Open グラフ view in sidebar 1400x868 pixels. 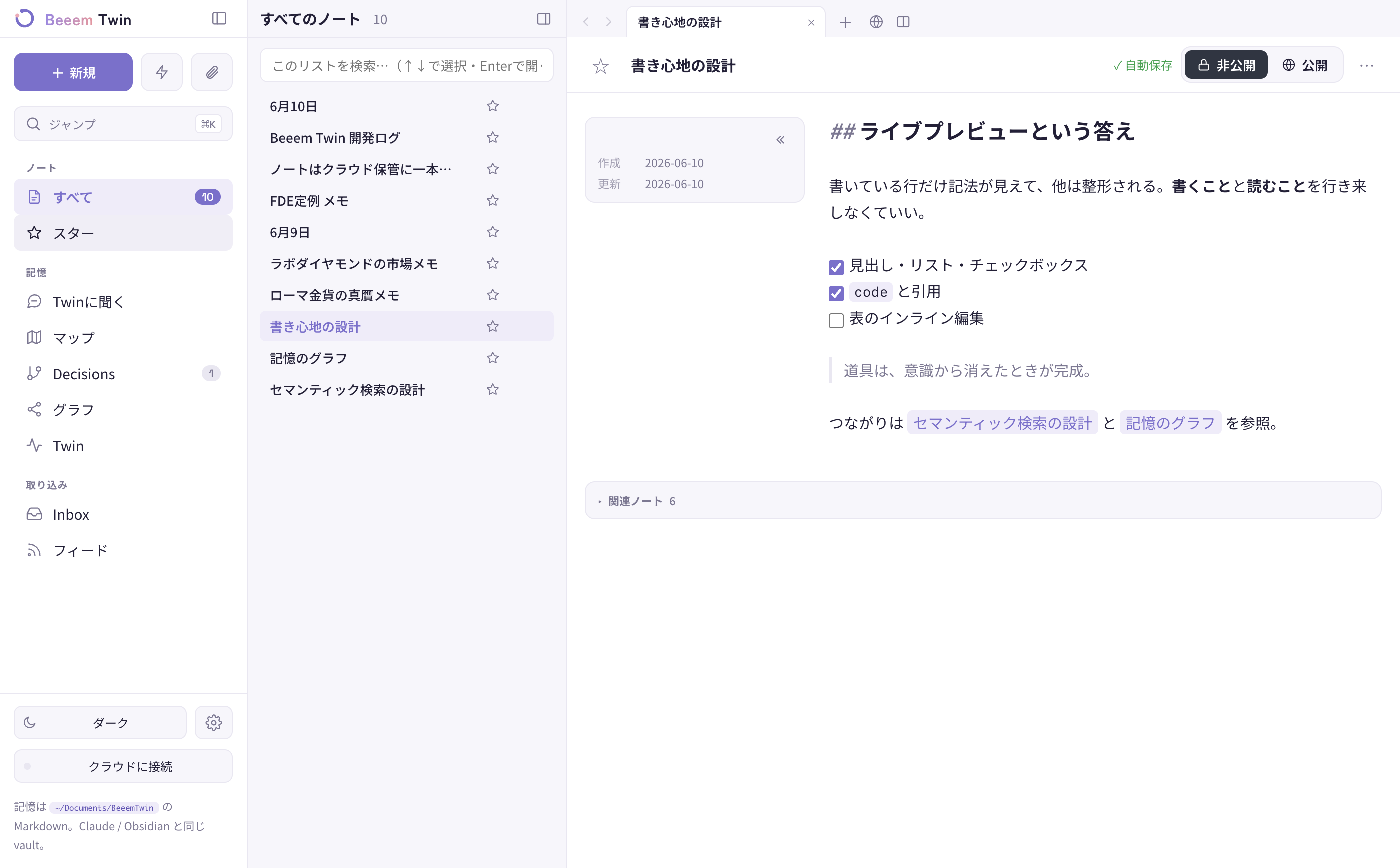pos(123,410)
